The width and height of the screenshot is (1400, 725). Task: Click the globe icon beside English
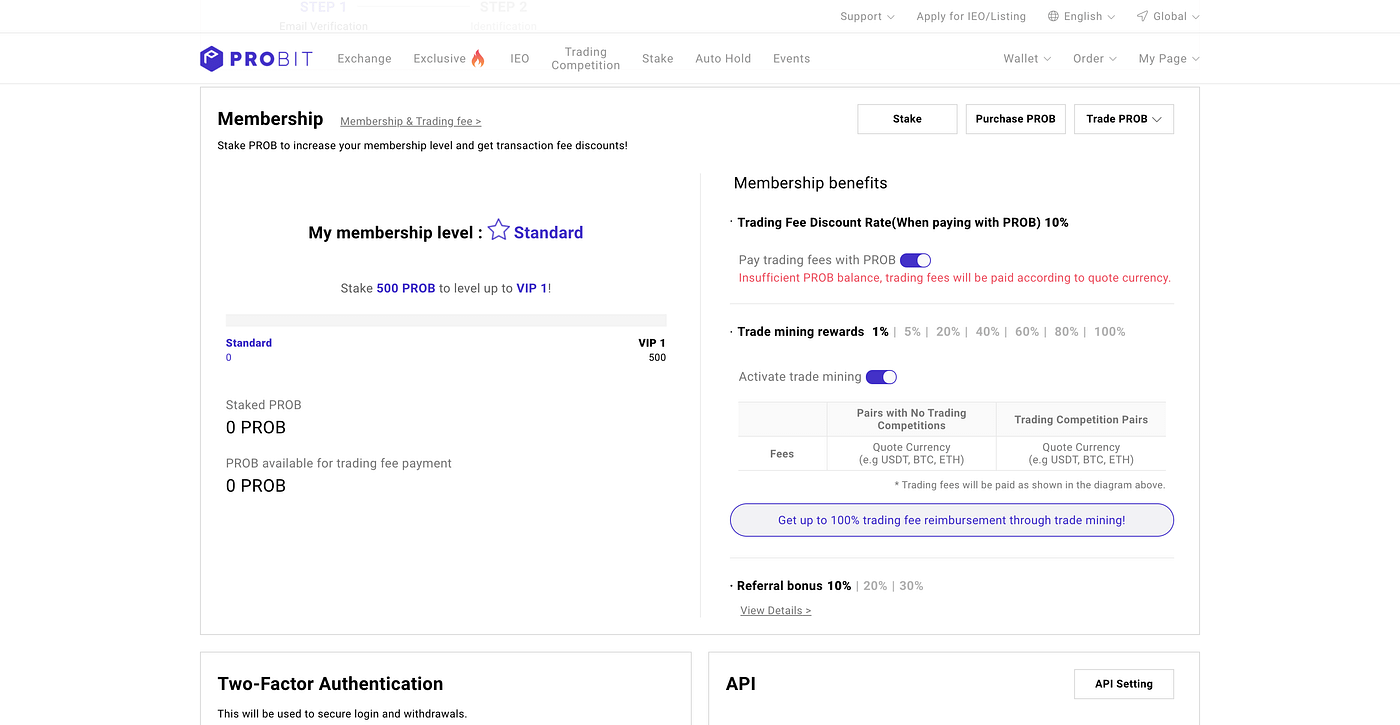(1053, 16)
